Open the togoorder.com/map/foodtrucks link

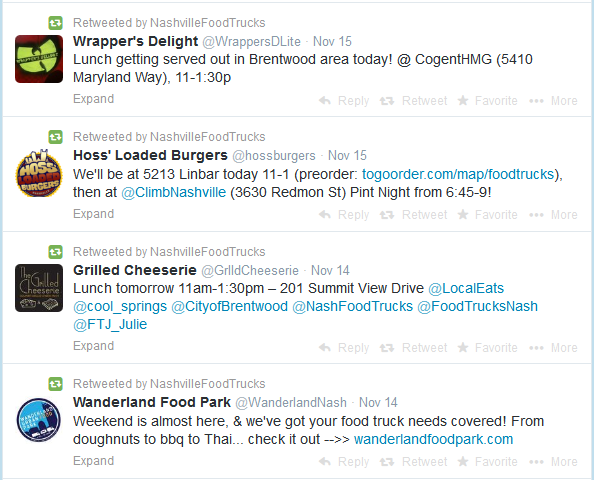tap(458, 174)
